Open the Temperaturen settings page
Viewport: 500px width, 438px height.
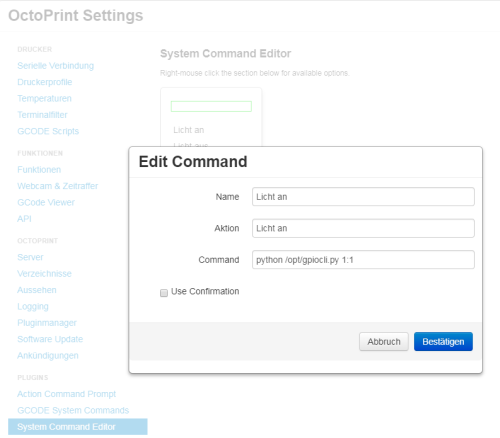point(44,98)
